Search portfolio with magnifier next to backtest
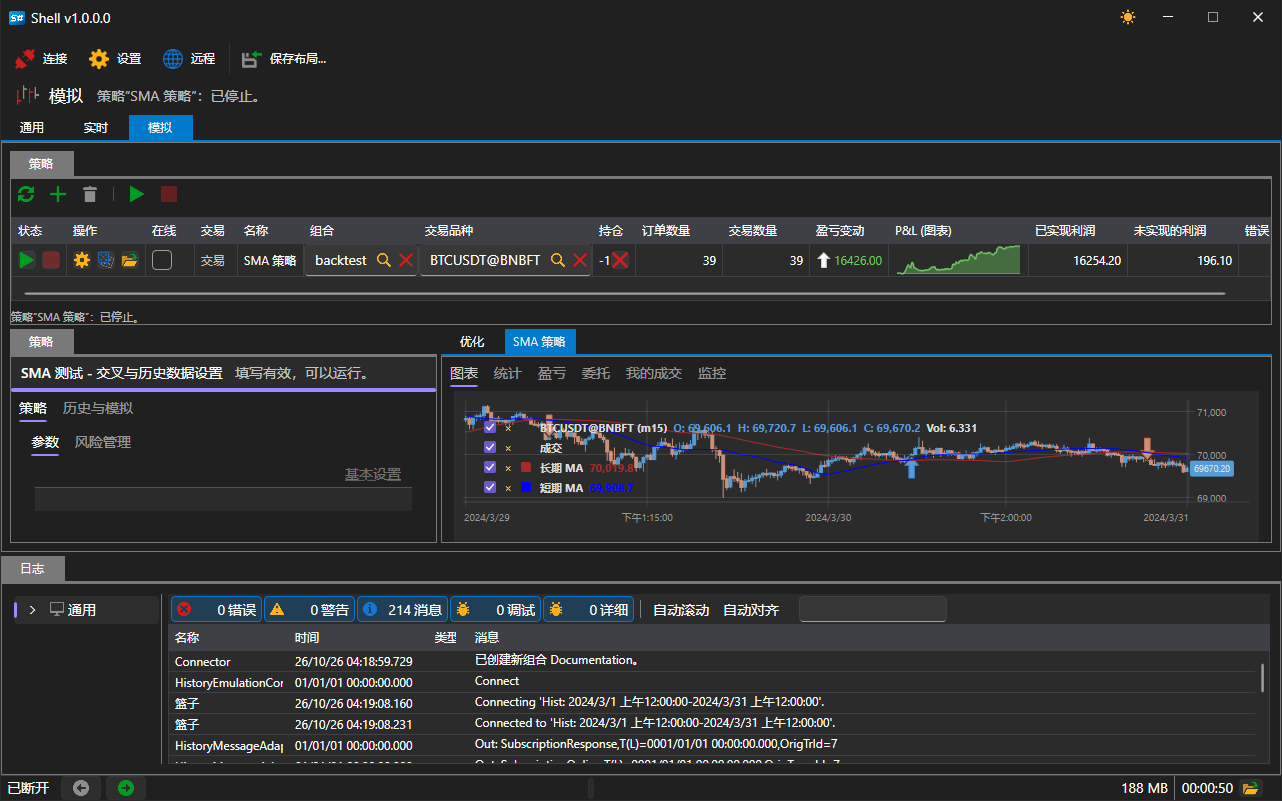 (384, 260)
